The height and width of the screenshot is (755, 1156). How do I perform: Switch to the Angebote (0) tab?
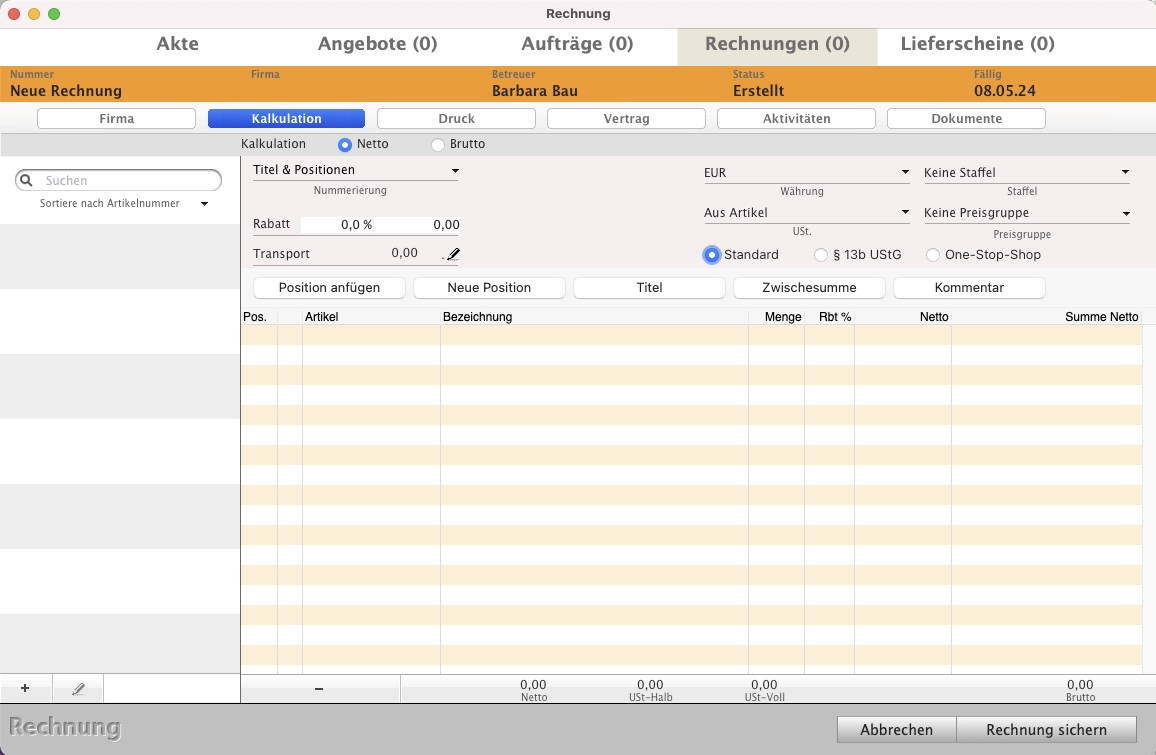tap(377, 44)
